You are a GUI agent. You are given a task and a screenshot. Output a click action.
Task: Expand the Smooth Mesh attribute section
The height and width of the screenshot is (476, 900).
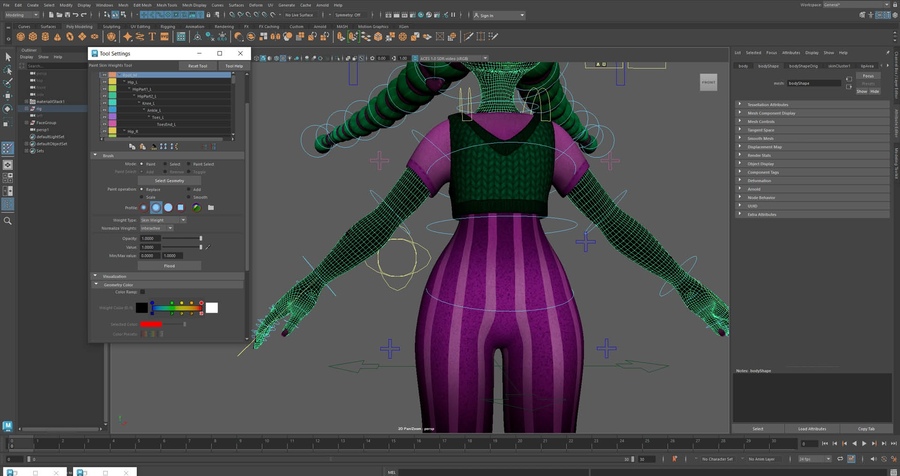click(x=761, y=138)
